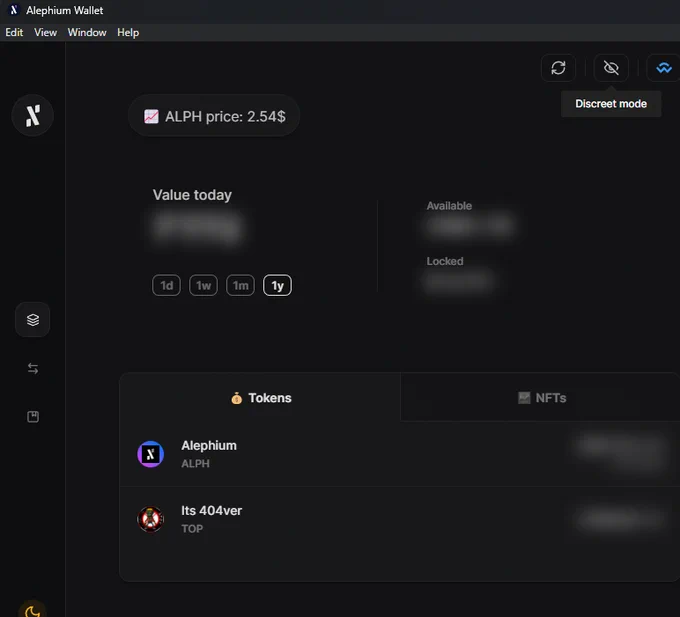Open the View menu
The height and width of the screenshot is (617, 680).
click(46, 33)
